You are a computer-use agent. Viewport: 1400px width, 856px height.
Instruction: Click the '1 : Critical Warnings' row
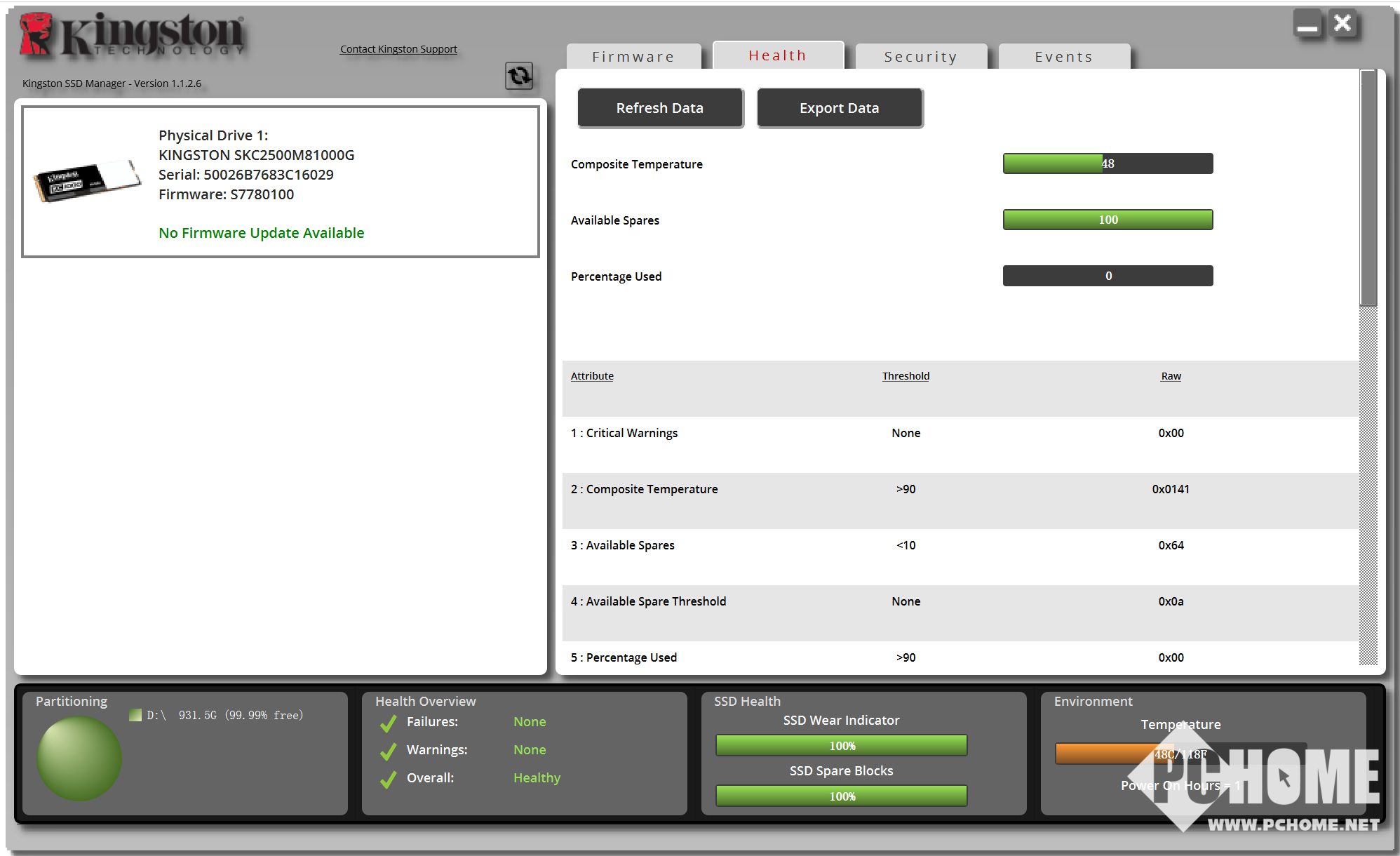coord(960,444)
